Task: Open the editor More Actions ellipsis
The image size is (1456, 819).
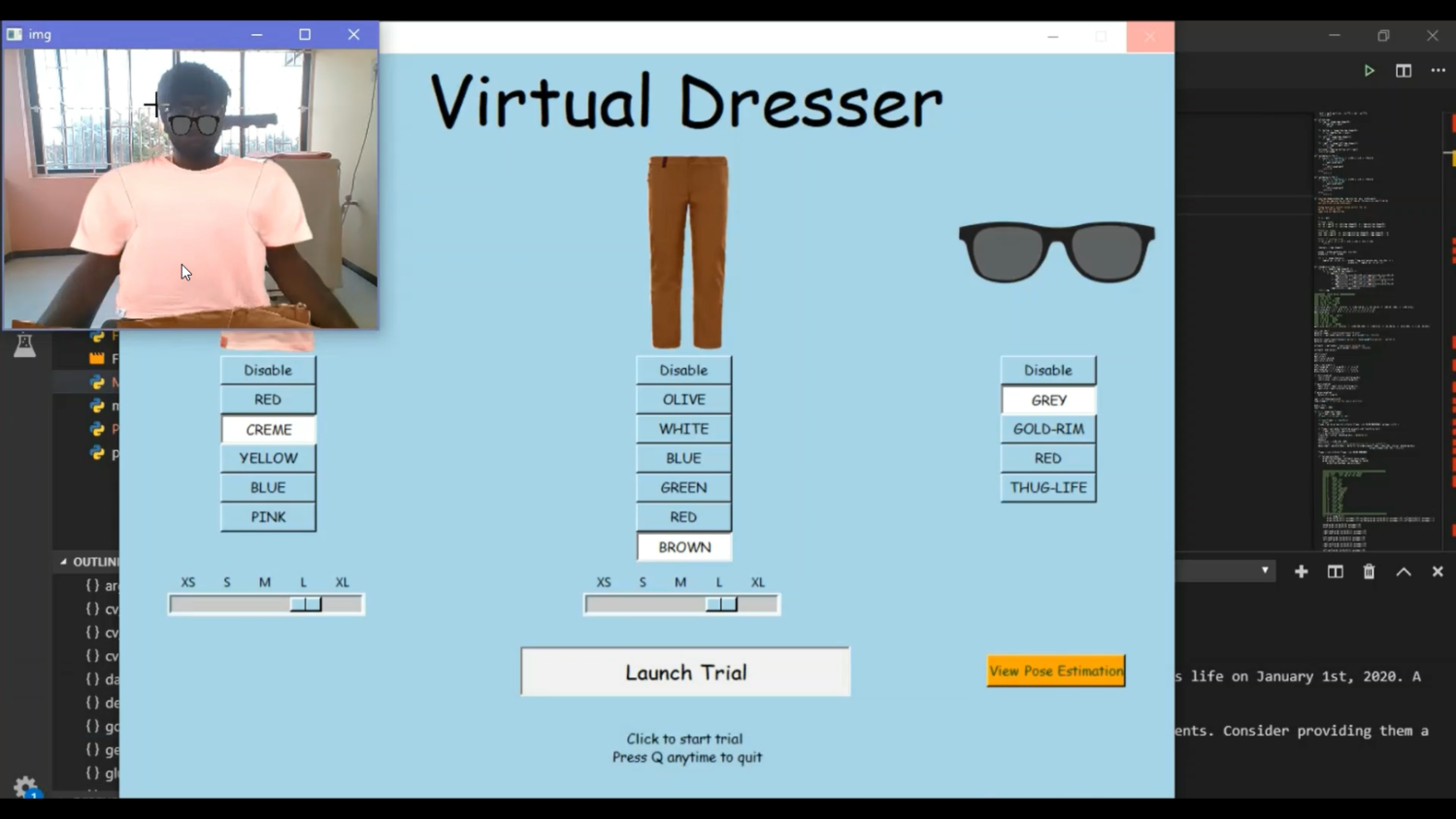Action: point(1438,71)
